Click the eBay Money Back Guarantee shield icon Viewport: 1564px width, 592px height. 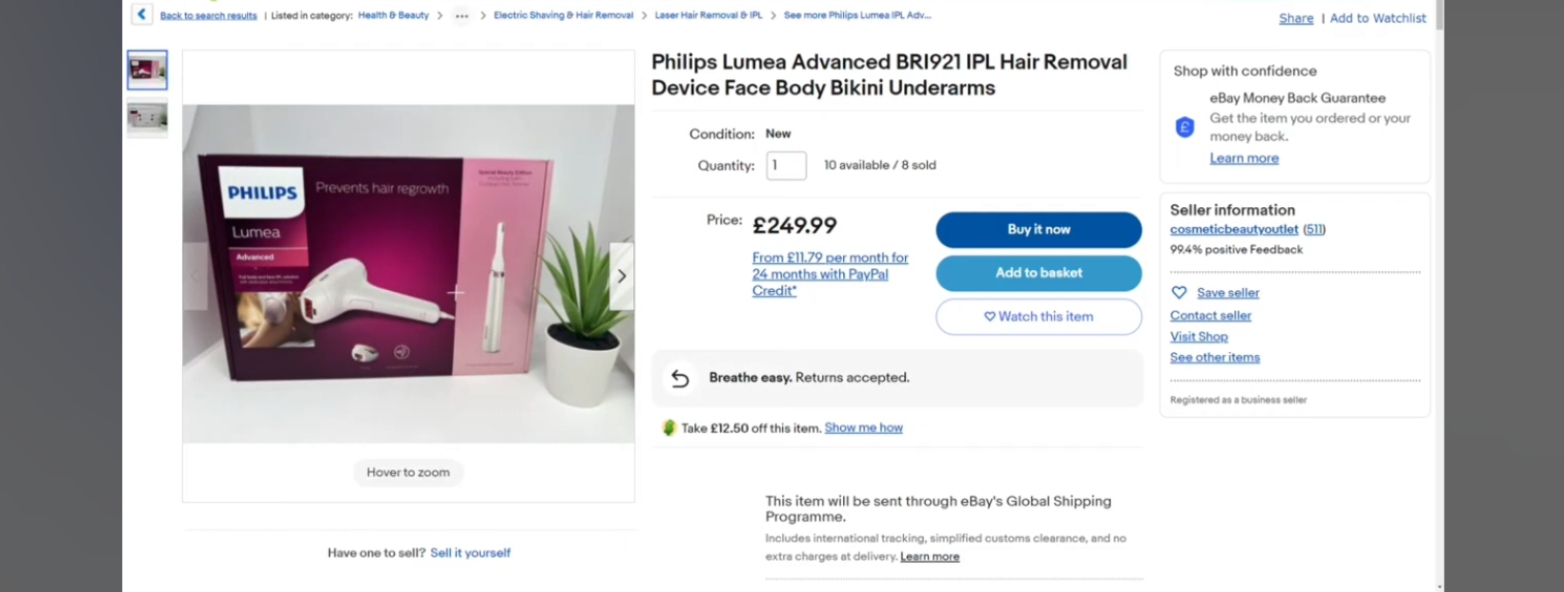tap(1185, 128)
